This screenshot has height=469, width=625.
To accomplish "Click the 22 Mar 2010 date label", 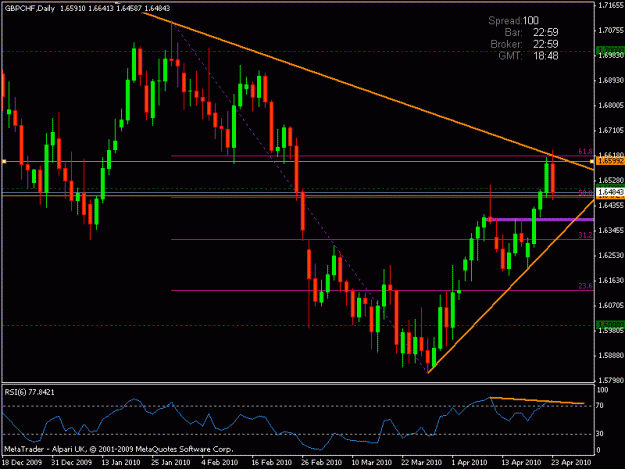I will (x=421, y=463).
